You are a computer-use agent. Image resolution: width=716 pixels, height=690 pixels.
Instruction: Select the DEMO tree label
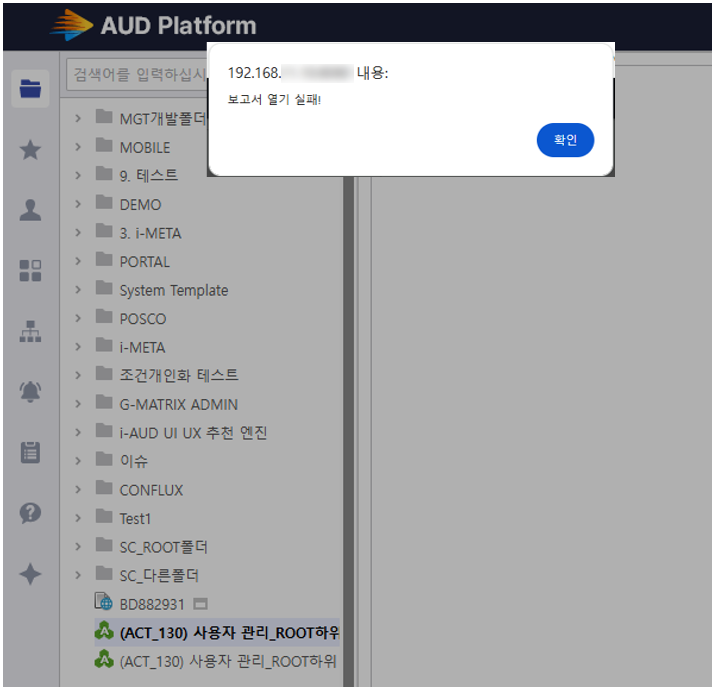coord(140,205)
